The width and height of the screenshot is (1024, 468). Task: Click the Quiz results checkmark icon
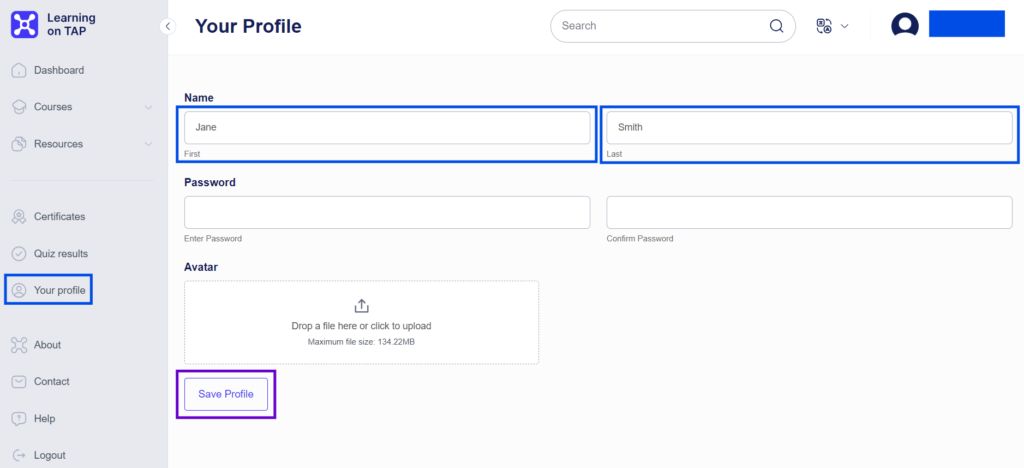coord(18,254)
